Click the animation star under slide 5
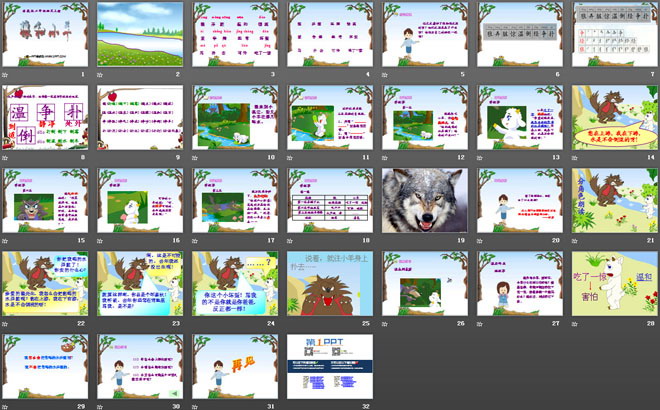This screenshot has height=410, width=660. pos(385,75)
